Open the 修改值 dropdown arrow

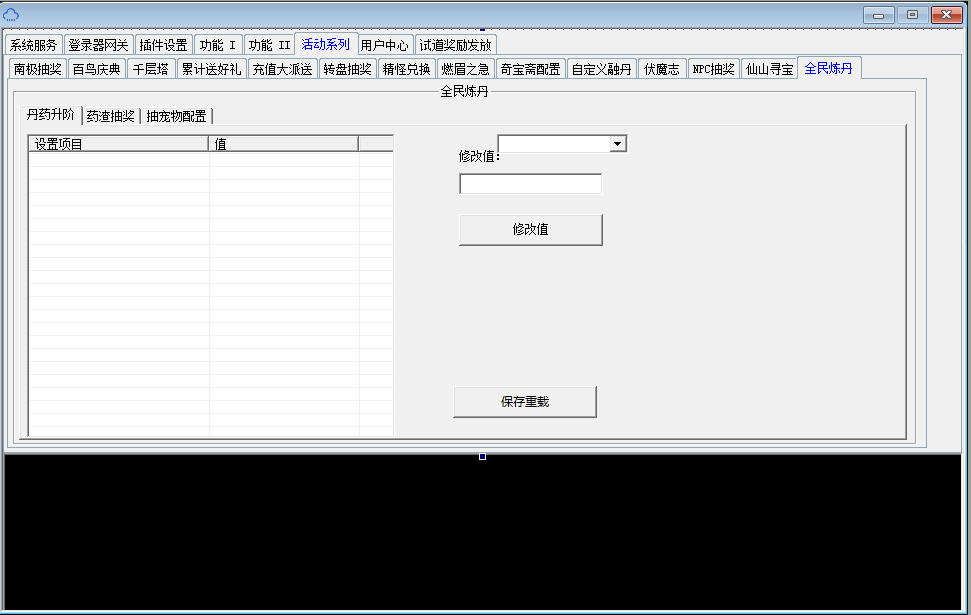(x=618, y=144)
